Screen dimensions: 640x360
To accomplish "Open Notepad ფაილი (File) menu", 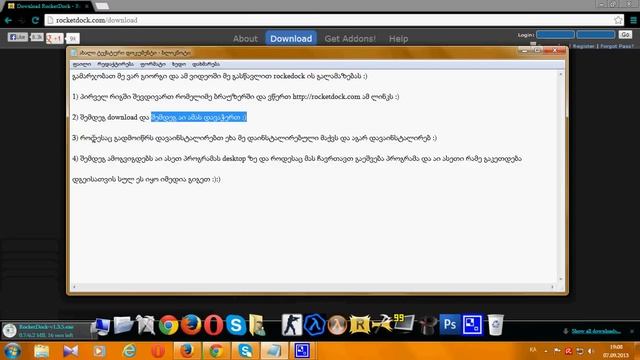I will 82,64.
